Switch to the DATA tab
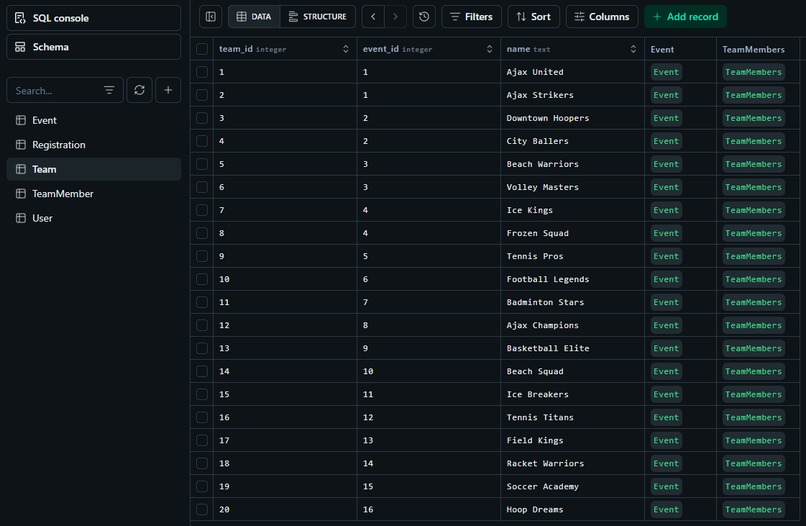This screenshot has height=526, width=806. point(254,16)
